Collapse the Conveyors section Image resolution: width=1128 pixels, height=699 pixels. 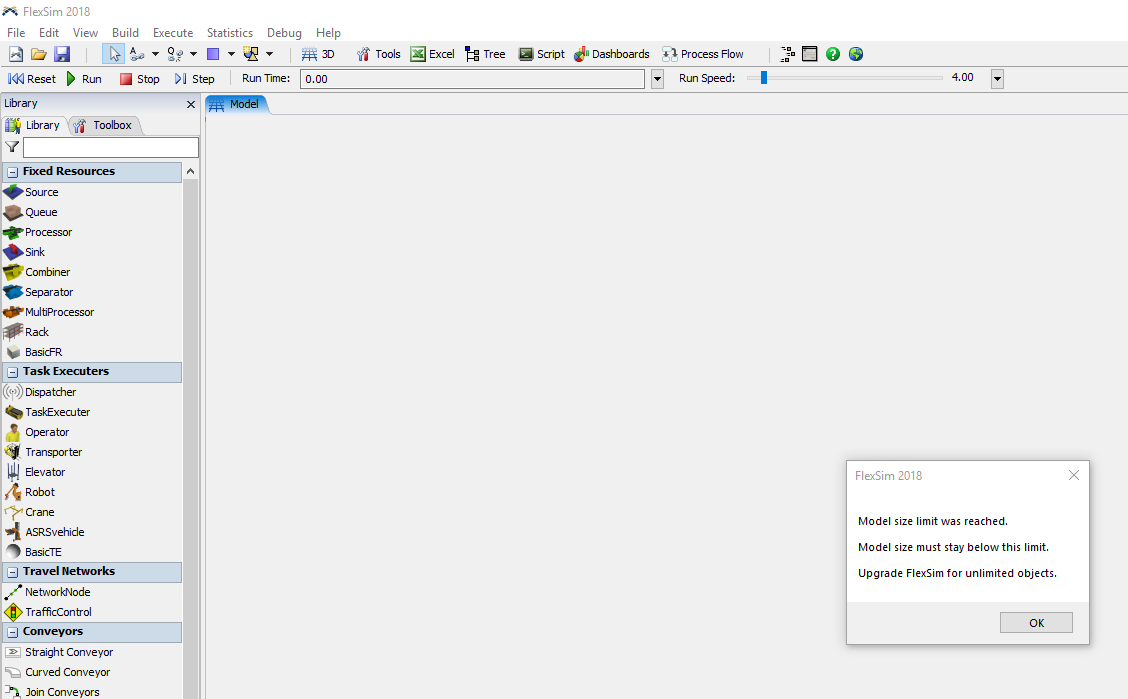[x=13, y=632]
